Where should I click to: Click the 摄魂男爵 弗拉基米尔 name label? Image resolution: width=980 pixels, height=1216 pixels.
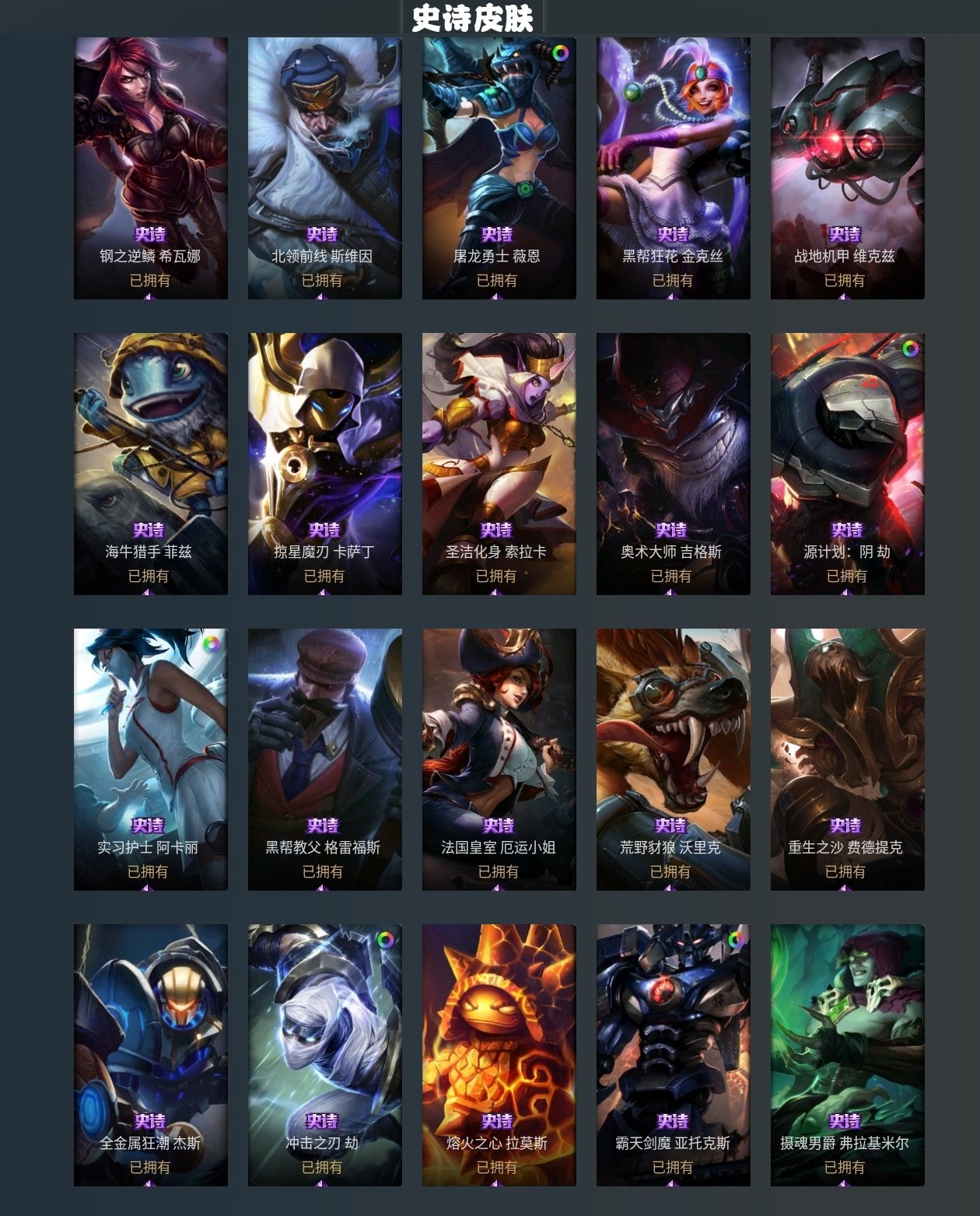(x=845, y=1143)
